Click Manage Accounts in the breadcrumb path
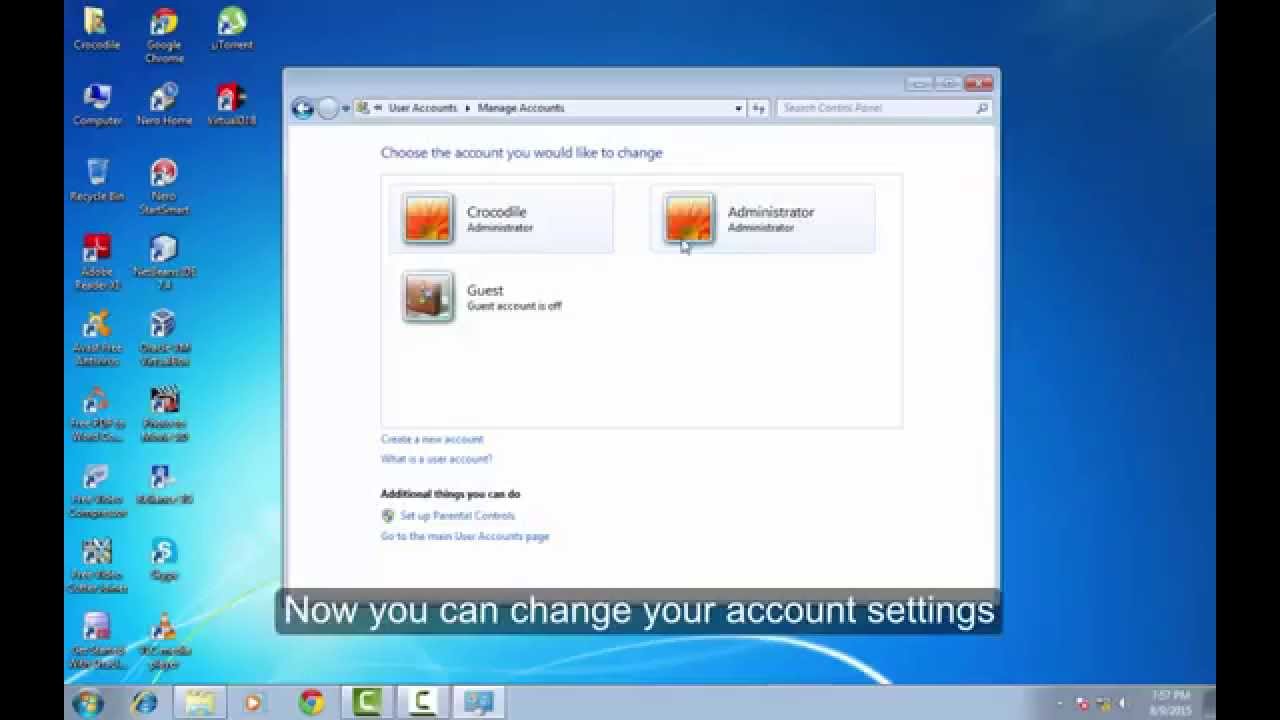Viewport: 1280px width, 720px height. [521, 108]
